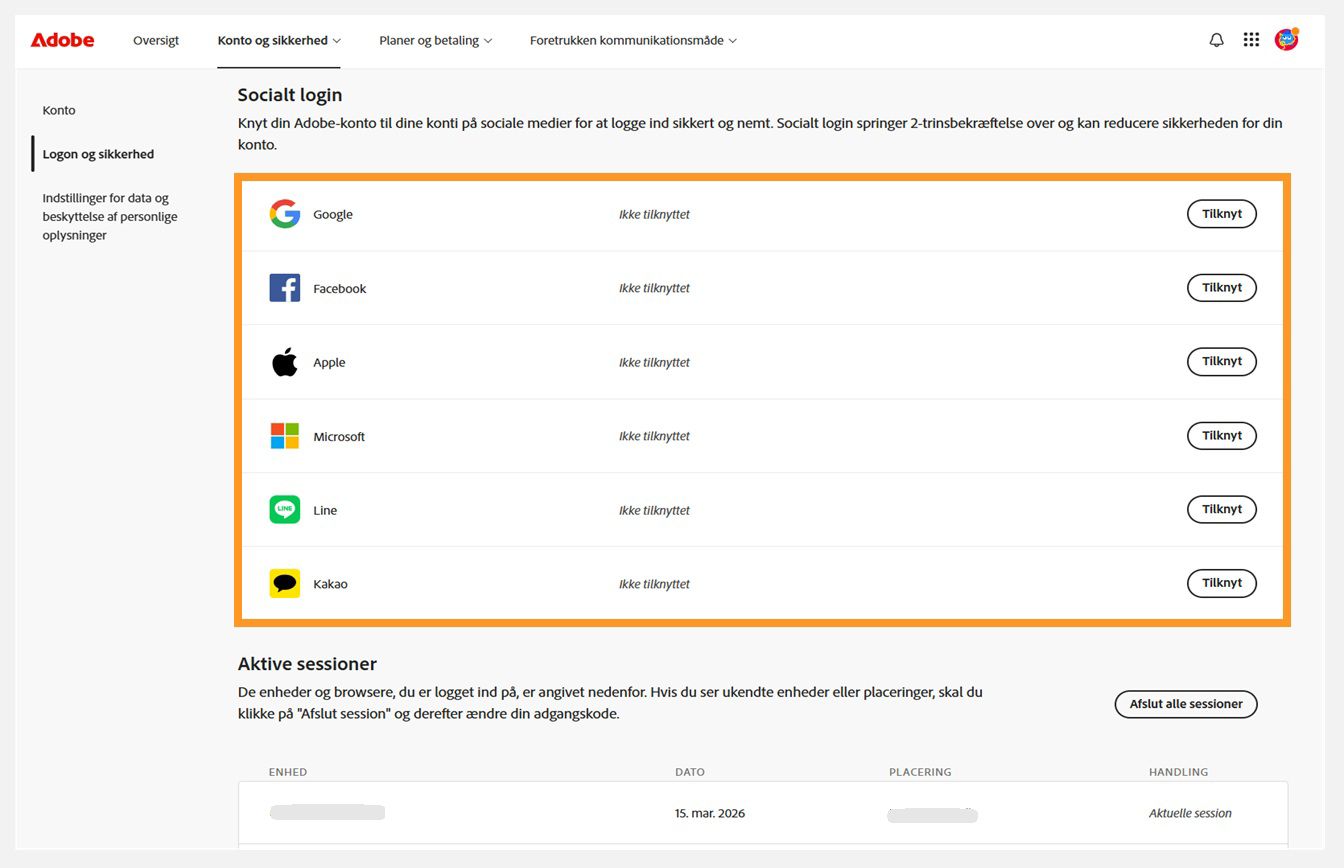Click the Facebook icon in Socialt login

pyautogui.click(x=284, y=287)
